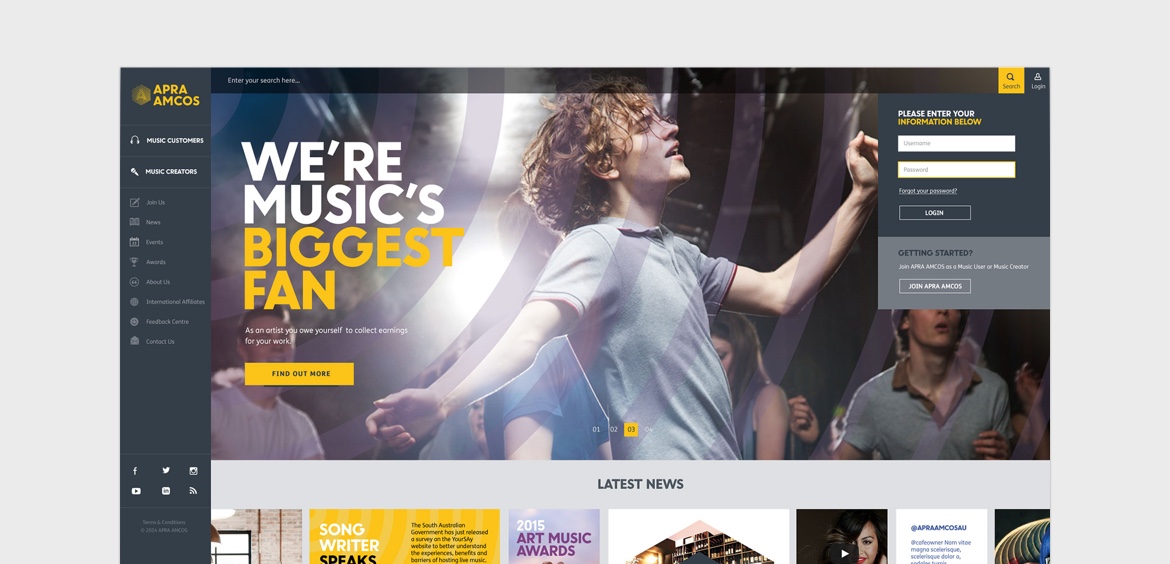
Task: Go to slide 01 of carousel
Action: pyautogui.click(x=596, y=430)
